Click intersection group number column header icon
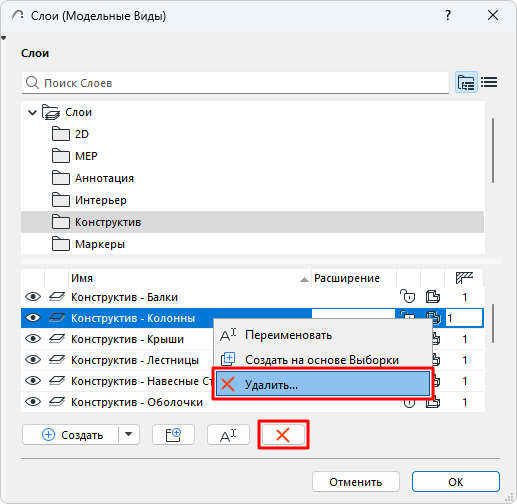This screenshot has height=504, width=517. [x=464, y=278]
